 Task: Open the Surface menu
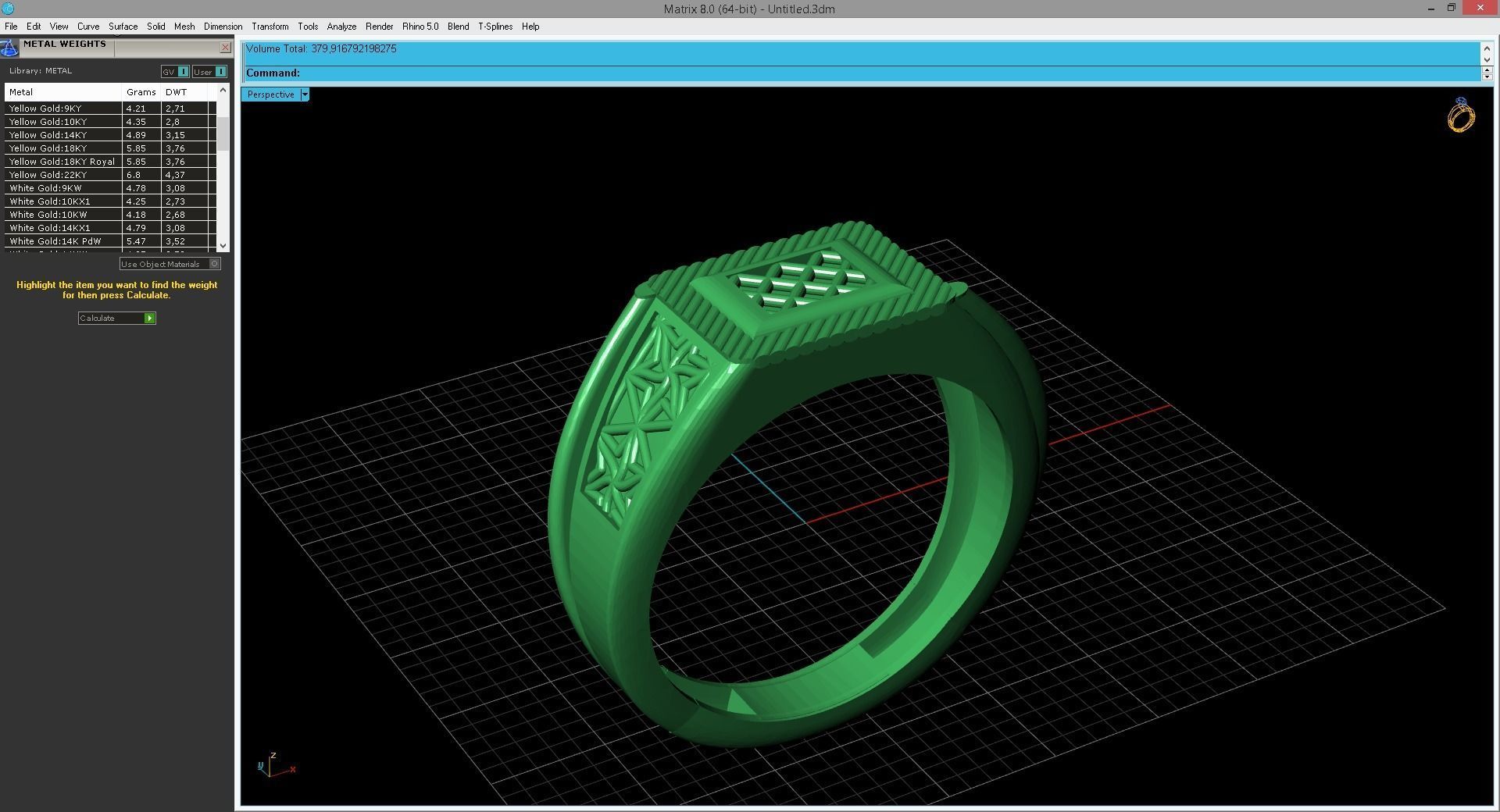tap(123, 27)
